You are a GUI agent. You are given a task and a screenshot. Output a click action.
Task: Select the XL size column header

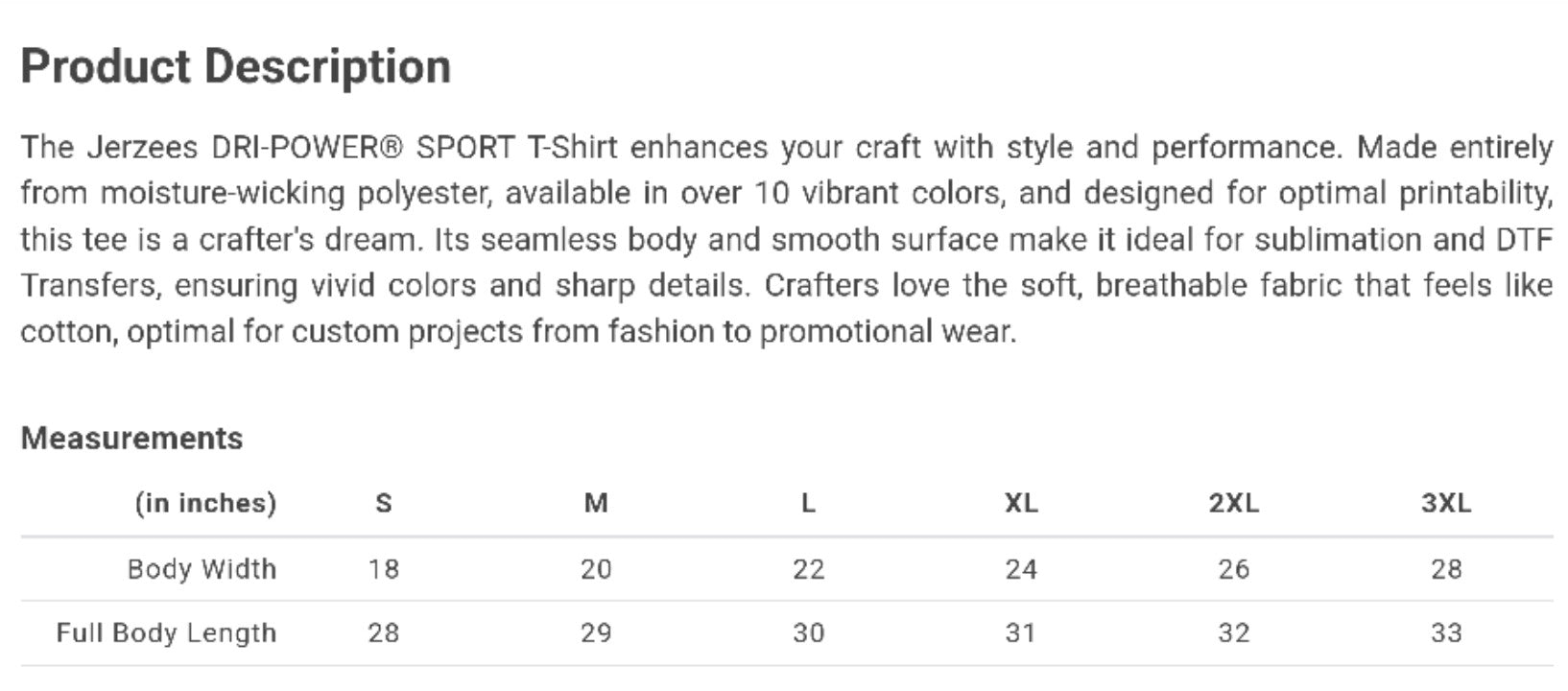(1021, 503)
